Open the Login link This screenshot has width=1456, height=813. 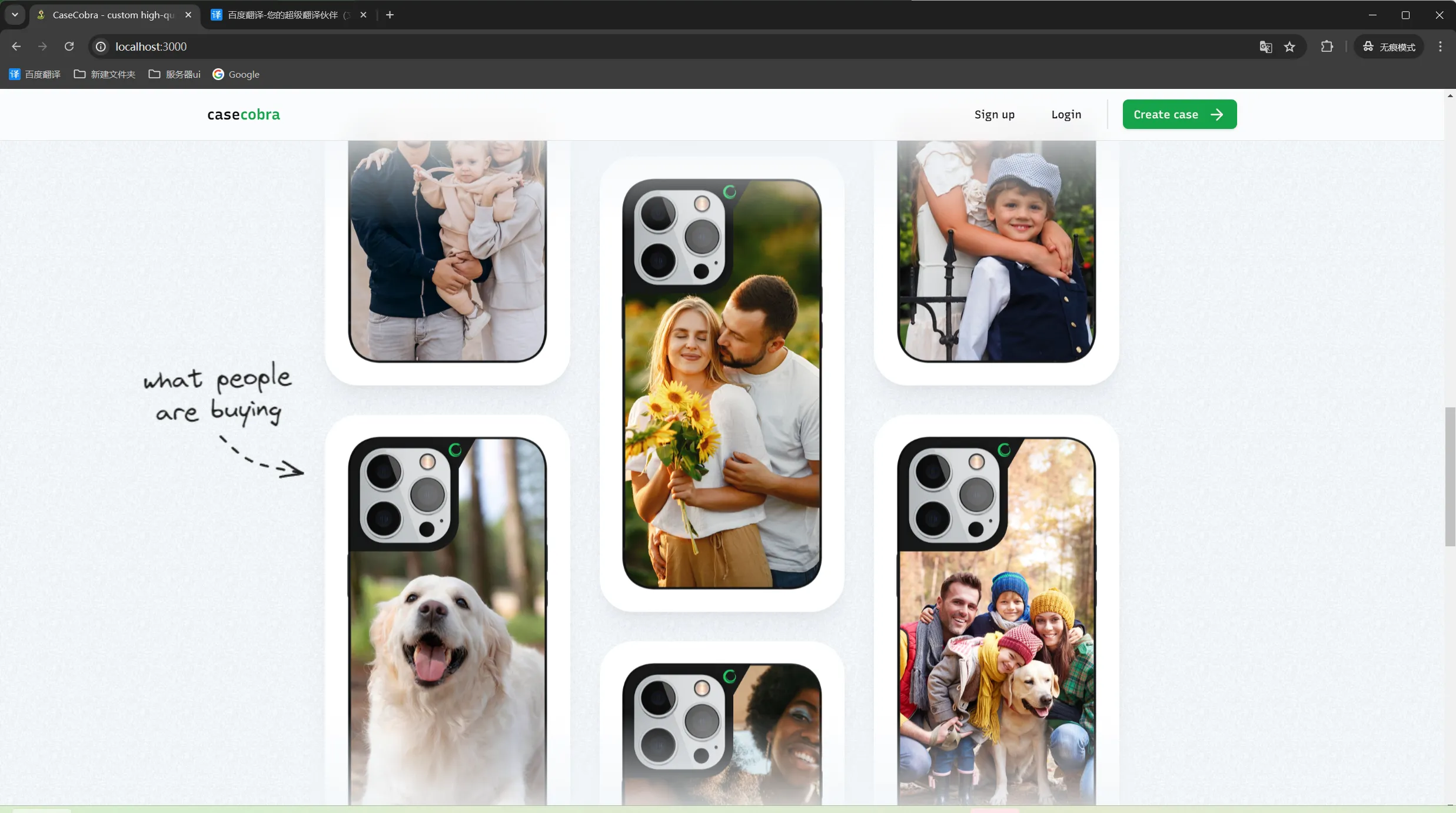click(x=1066, y=114)
